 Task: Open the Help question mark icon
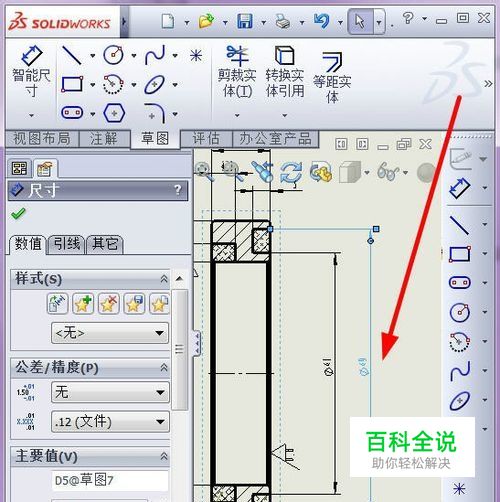[x=408, y=18]
